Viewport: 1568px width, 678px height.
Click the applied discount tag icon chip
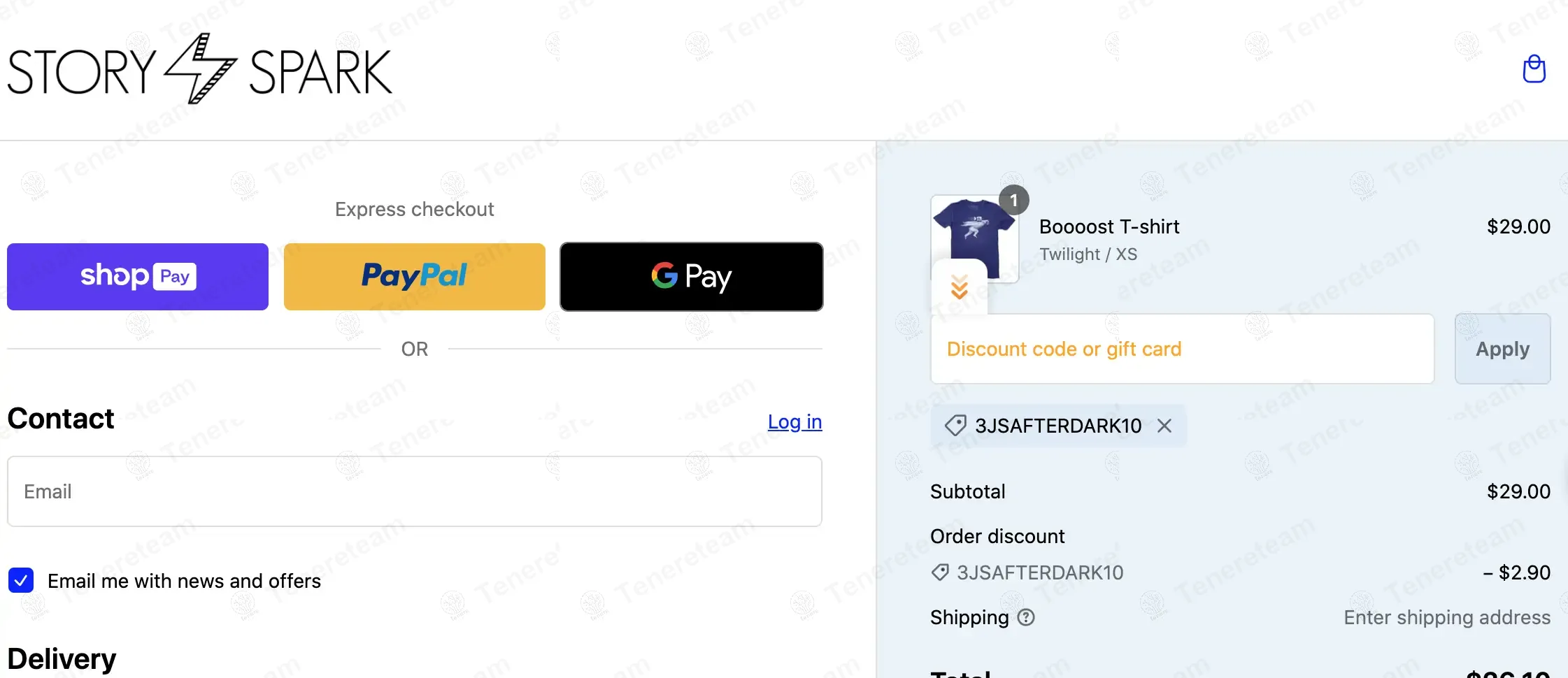click(x=955, y=426)
